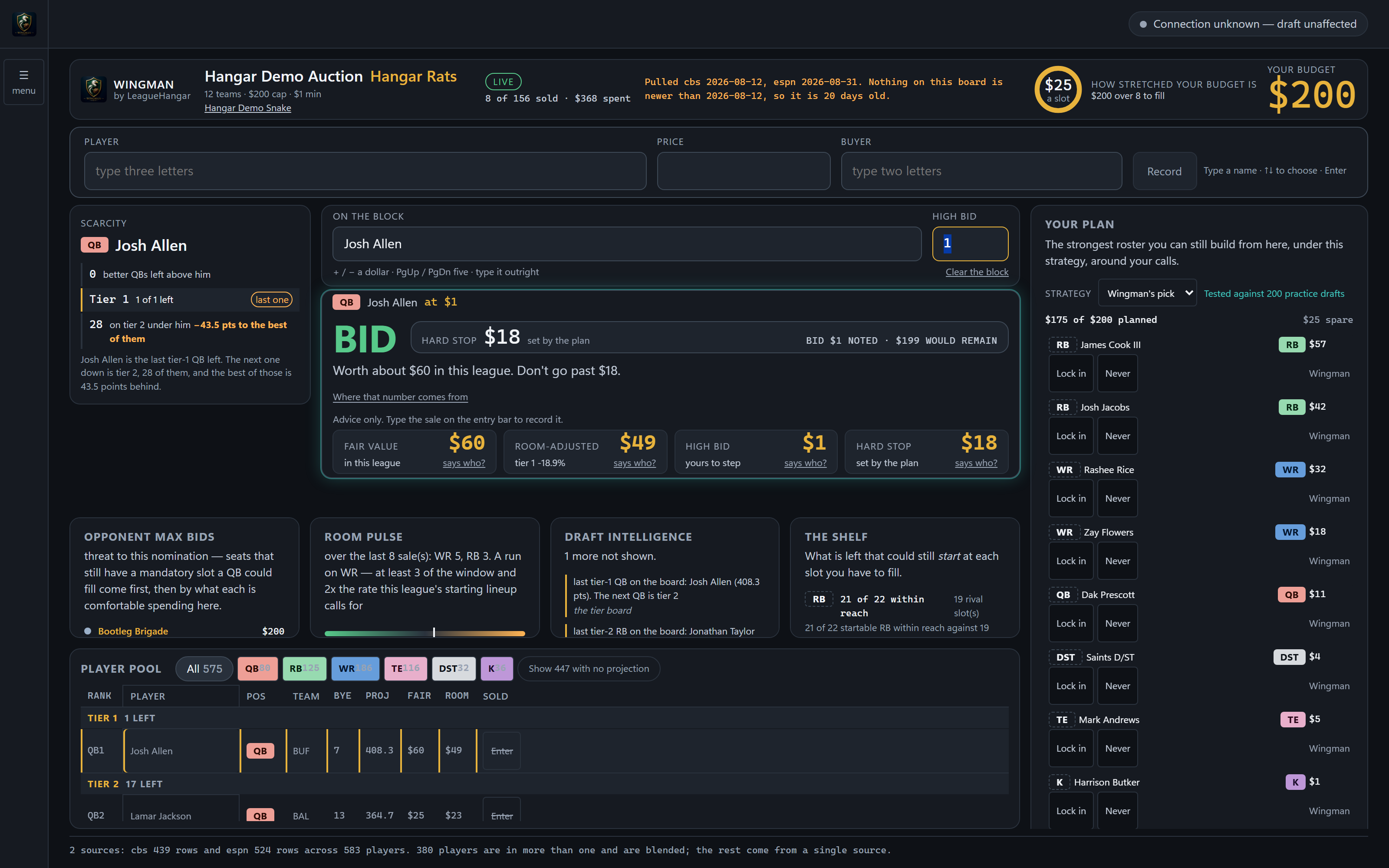
Task: Click the LeagueHangar shield logo top-left
Action: tap(24, 24)
